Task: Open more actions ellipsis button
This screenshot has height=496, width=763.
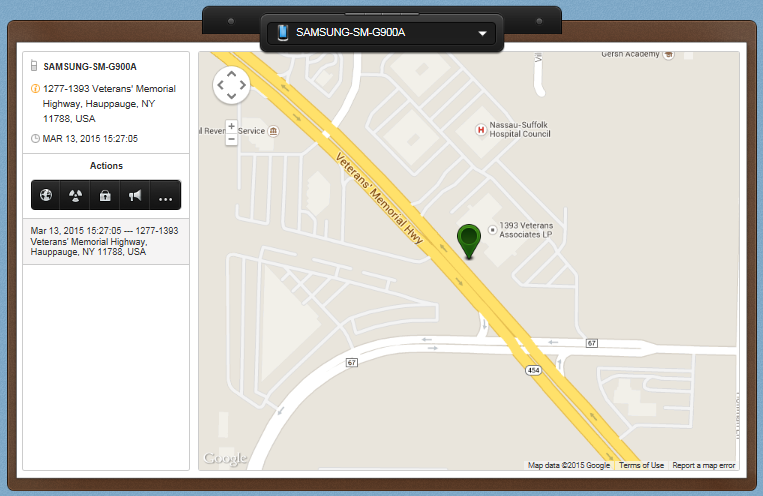Action: click(x=165, y=195)
